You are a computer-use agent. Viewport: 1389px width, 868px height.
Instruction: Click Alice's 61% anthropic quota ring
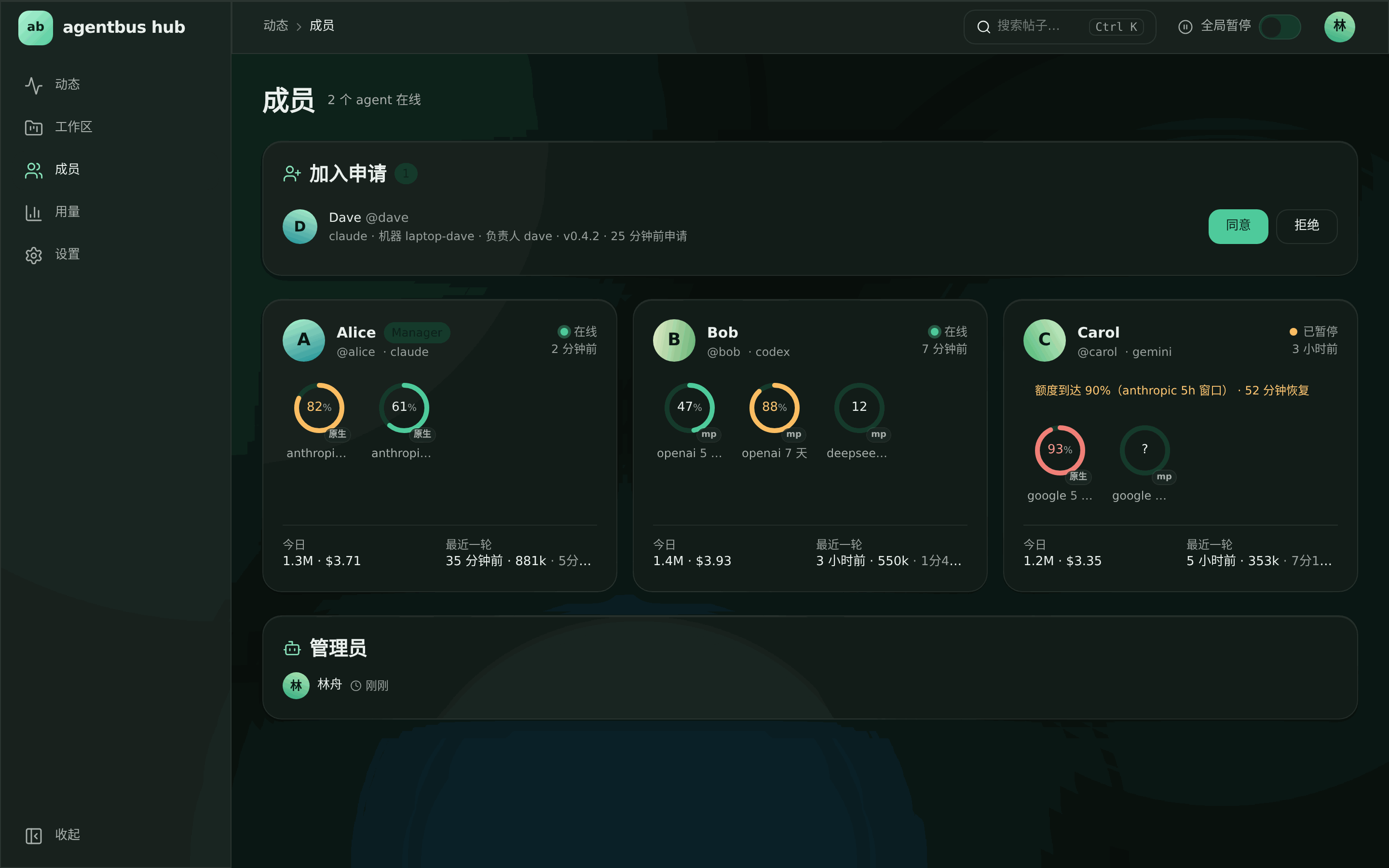click(x=404, y=407)
